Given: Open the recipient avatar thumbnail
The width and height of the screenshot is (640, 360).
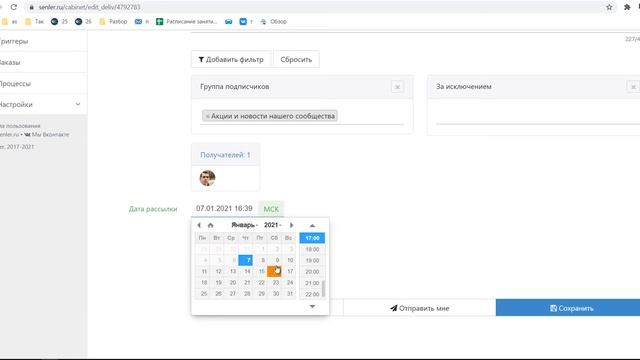Looking at the screenshot, I should [x=207, y=178].
